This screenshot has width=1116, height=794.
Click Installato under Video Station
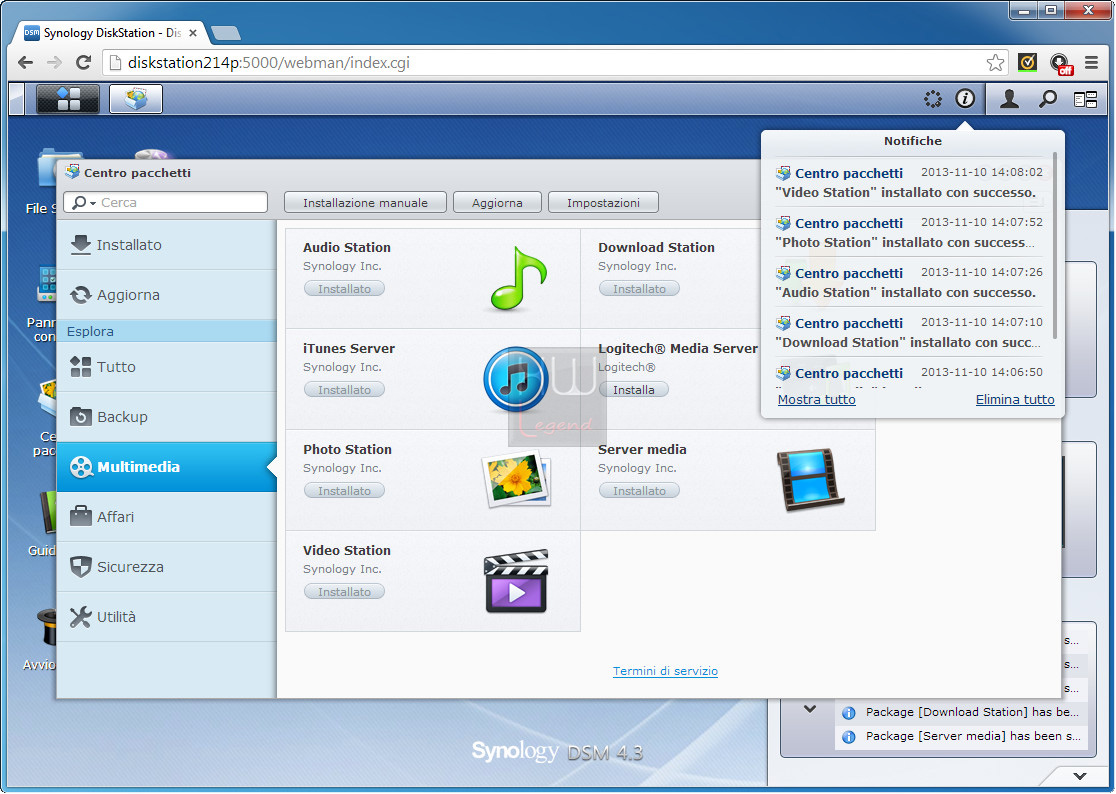pos(344,592)
